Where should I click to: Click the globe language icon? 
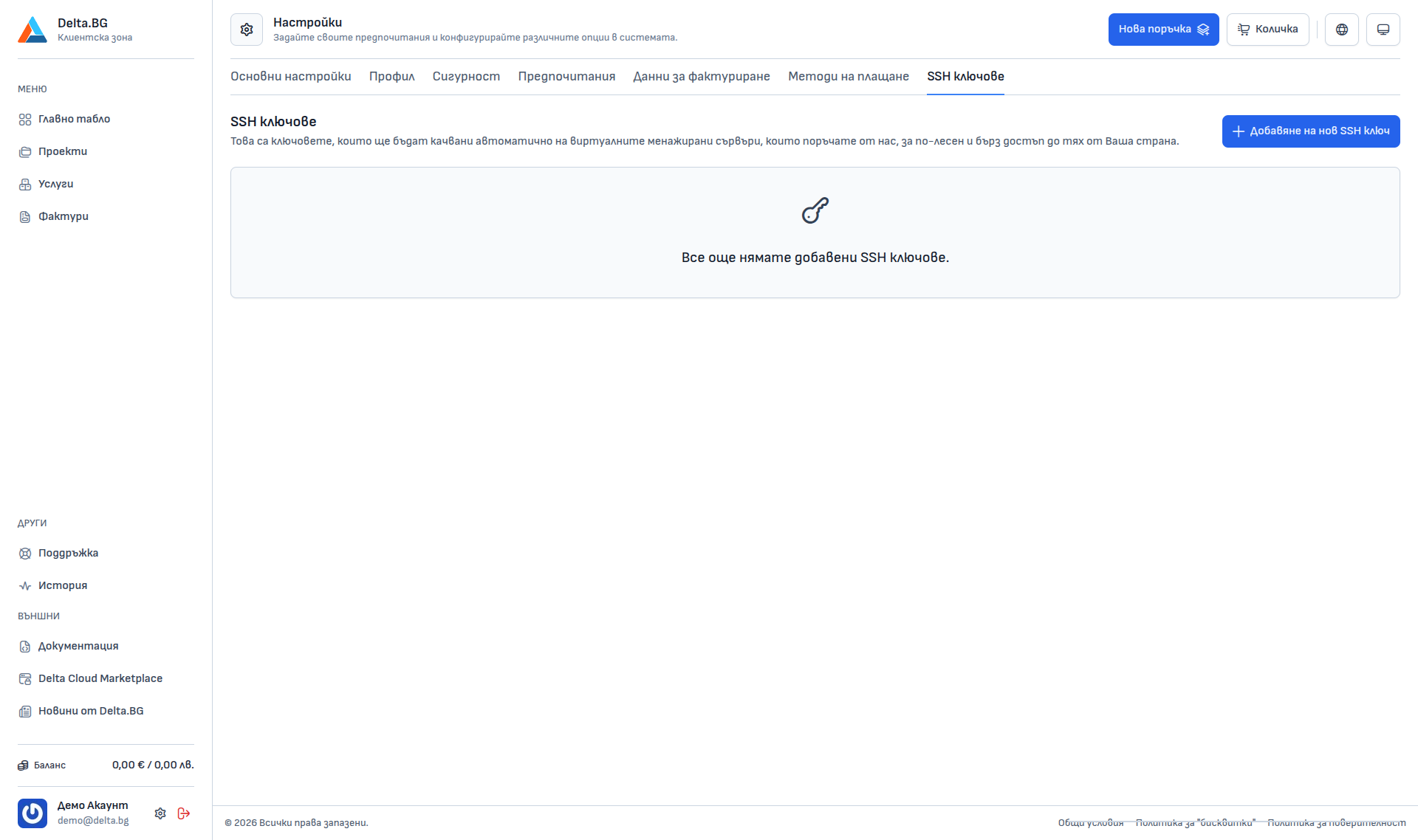pyautogui.click(x=1341, y=30)
